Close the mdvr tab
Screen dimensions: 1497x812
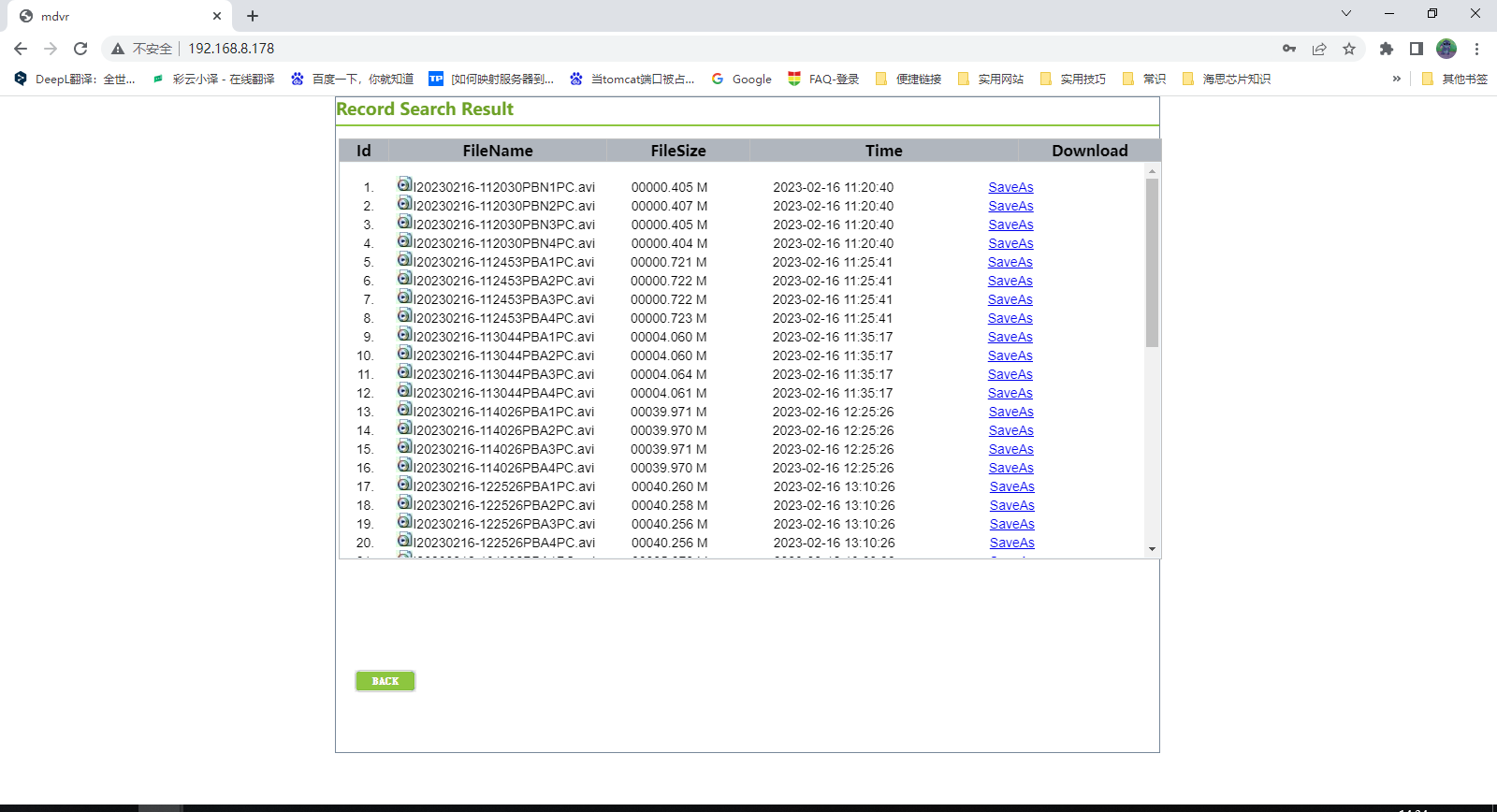coord(217,16)
